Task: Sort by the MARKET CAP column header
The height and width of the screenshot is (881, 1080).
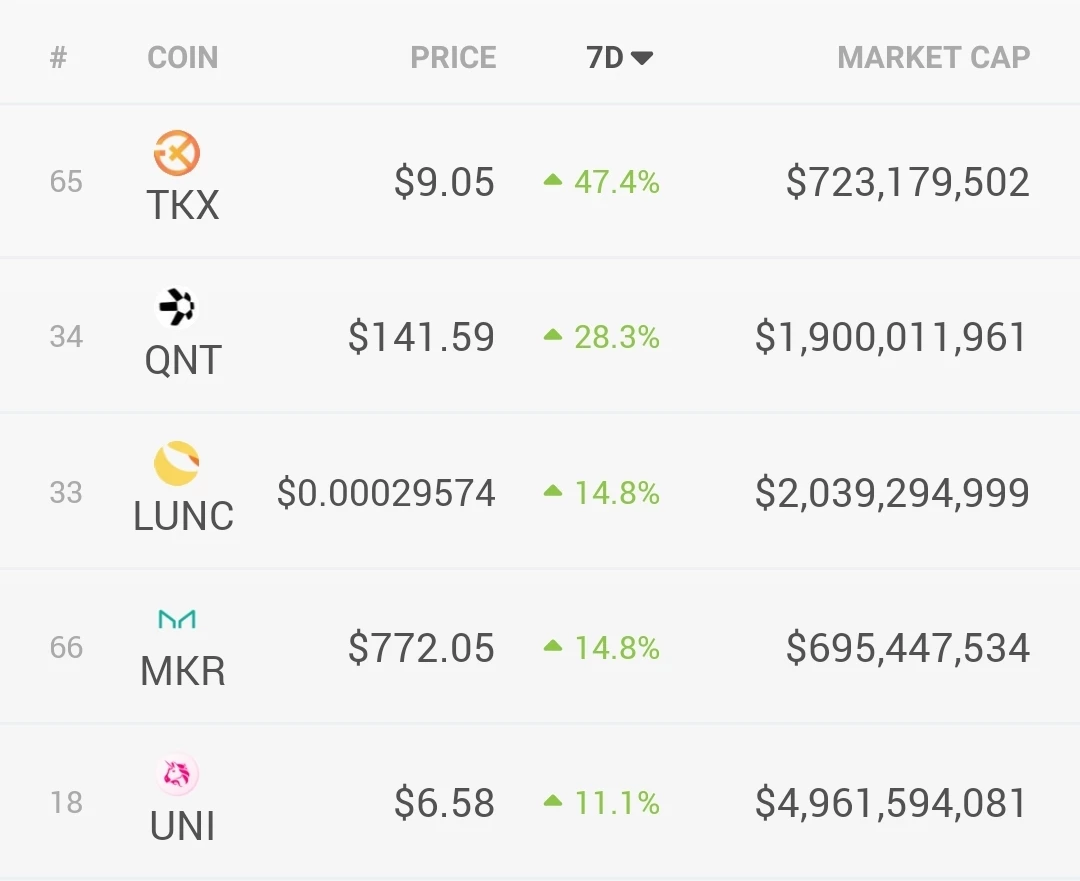Action: click(x=934, y=57)
